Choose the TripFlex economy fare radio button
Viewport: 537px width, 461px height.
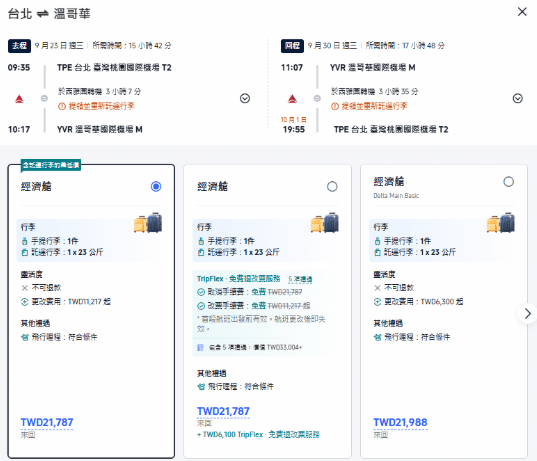click(332, 187)
